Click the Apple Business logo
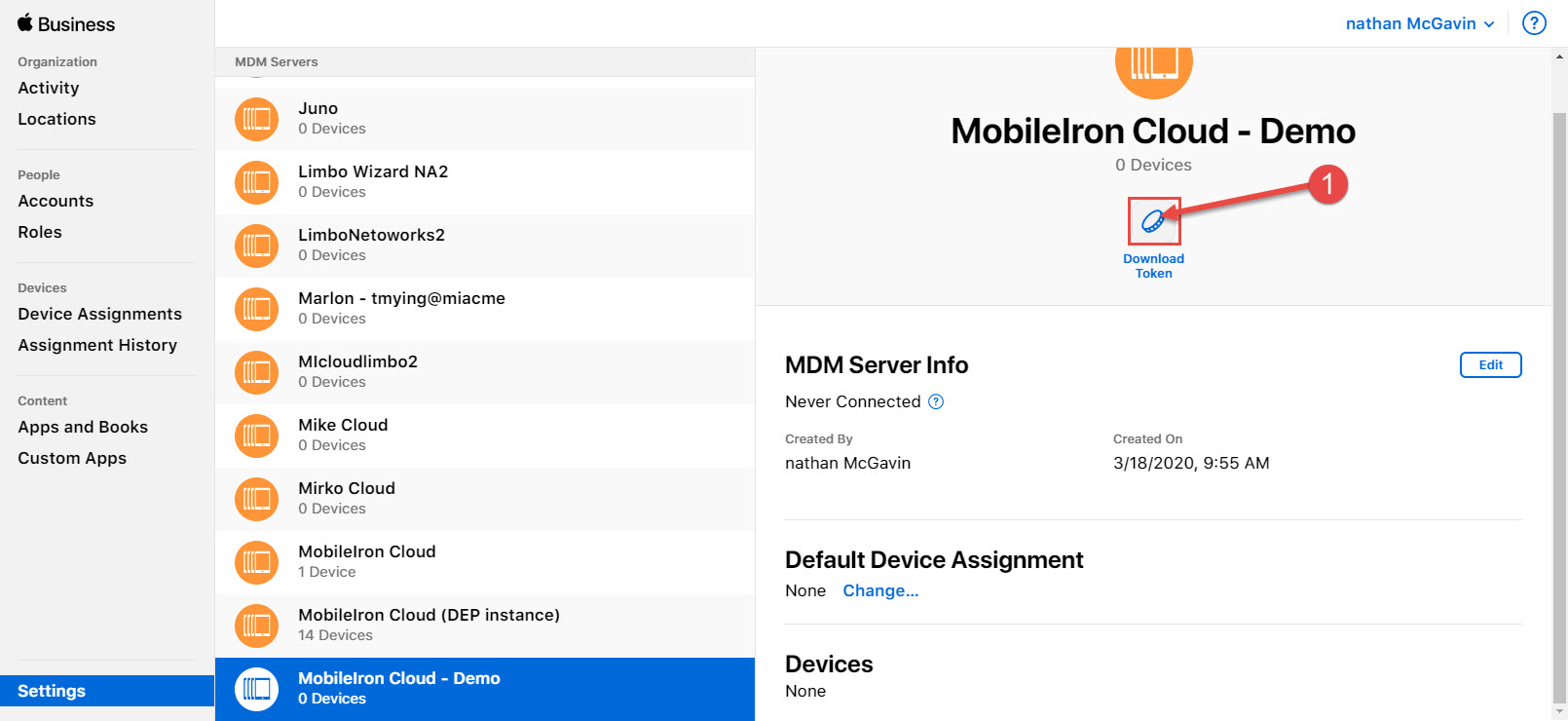 [64, 22]
